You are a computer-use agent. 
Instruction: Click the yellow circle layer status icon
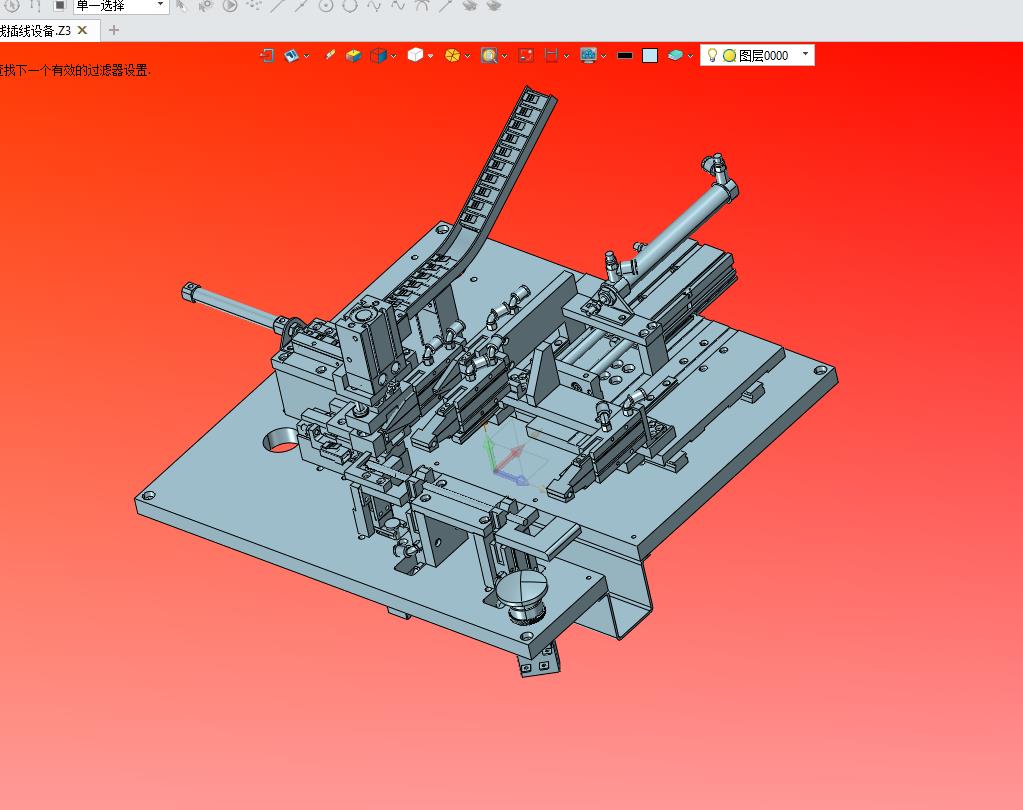click(x=729, y=56)
